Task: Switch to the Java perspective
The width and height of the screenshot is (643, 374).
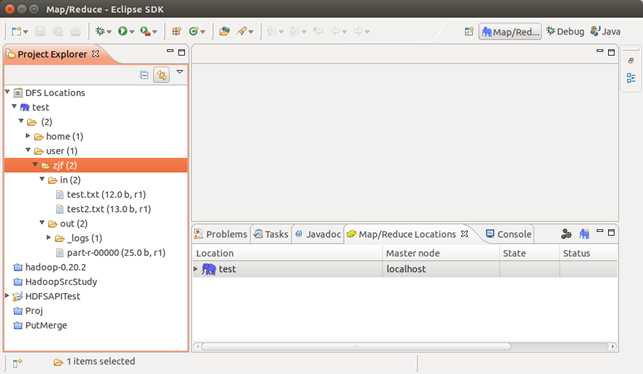Action: click(x=605, y=32)
